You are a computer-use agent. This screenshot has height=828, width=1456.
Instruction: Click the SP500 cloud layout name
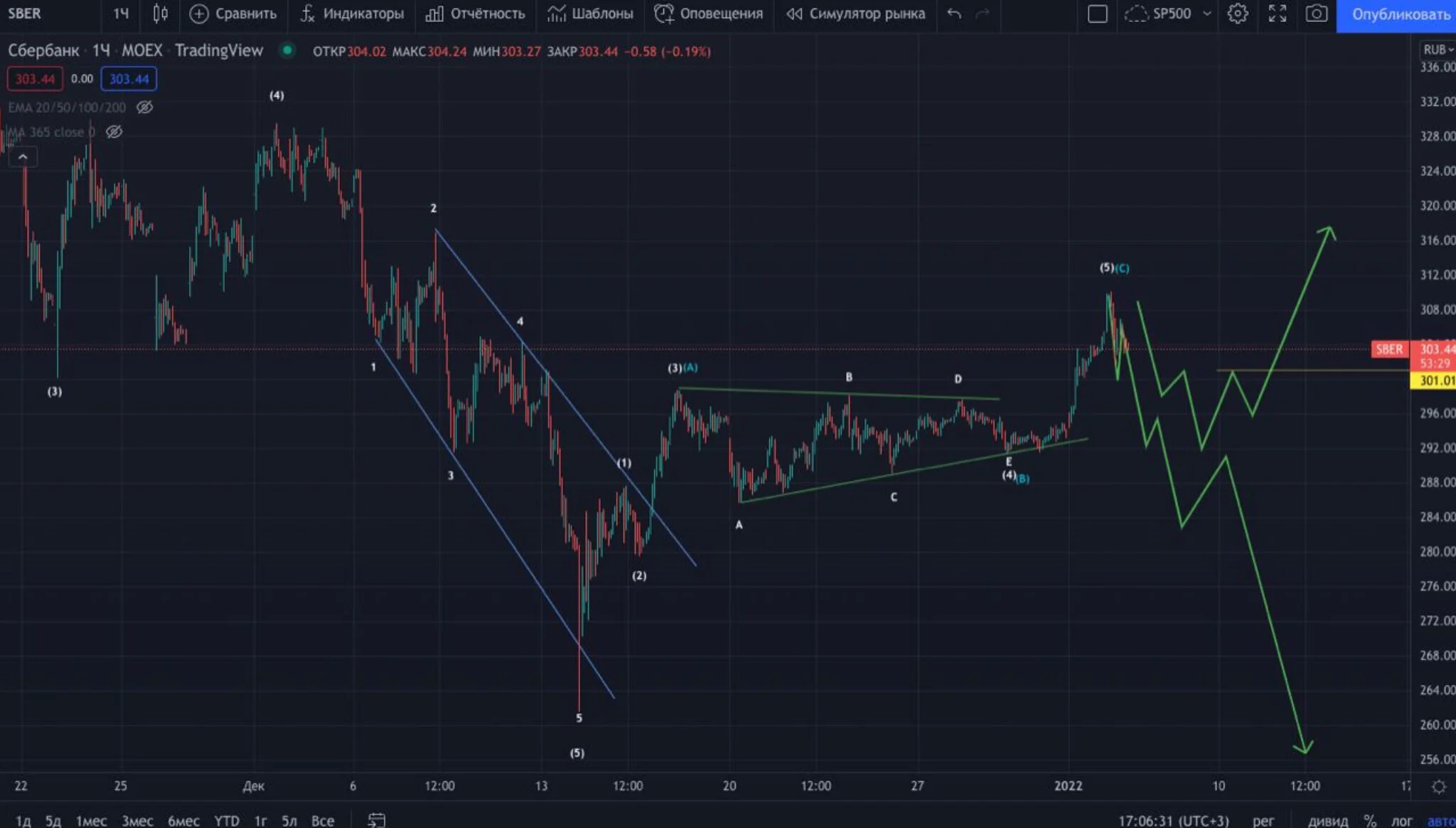click(x=1158, y=14)
